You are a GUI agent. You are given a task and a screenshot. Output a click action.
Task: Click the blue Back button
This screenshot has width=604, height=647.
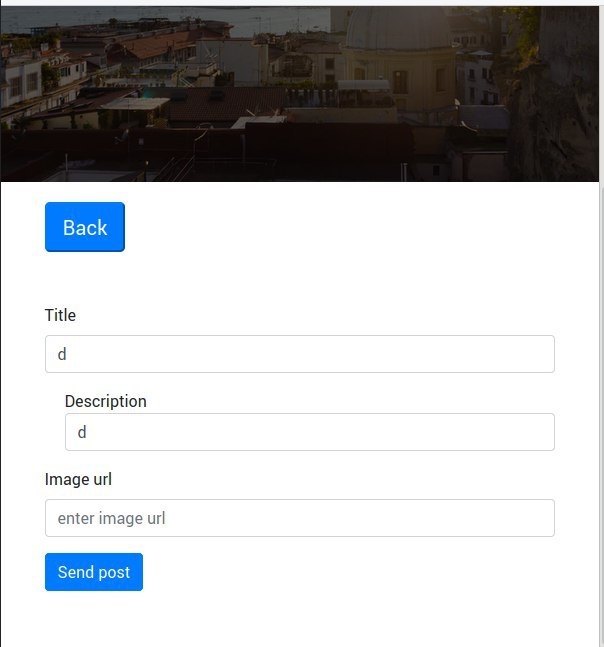85,227
